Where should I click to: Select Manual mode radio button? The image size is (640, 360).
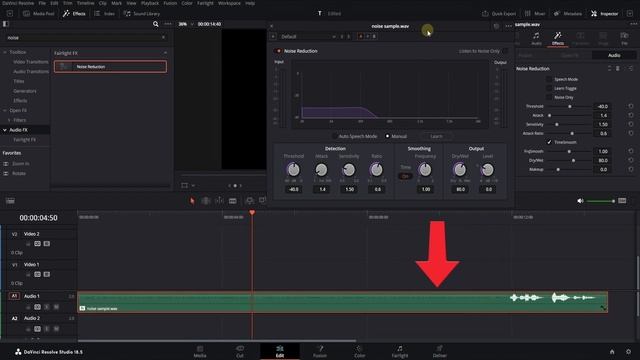(x=387, y=136)
